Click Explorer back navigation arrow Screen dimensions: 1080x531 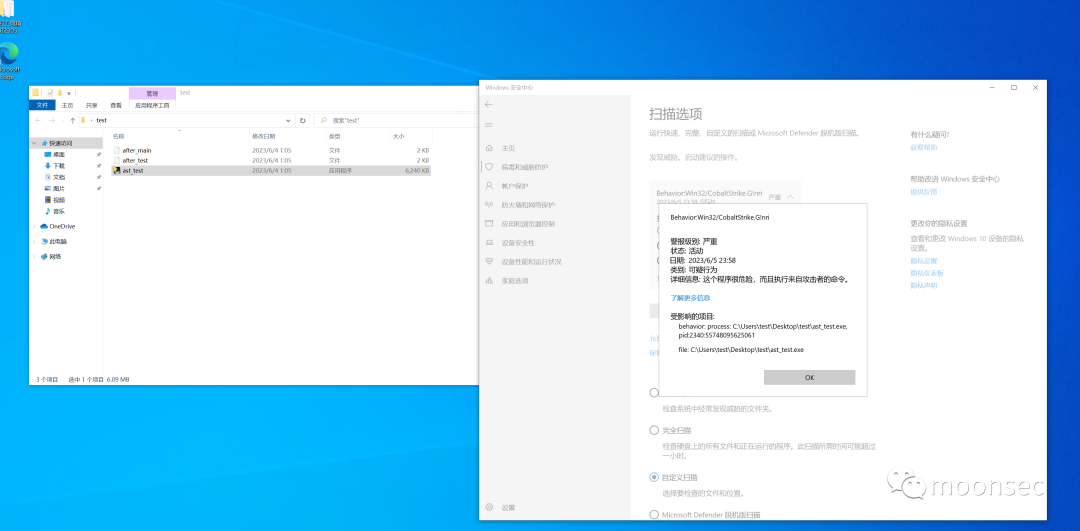click(39, 121)
